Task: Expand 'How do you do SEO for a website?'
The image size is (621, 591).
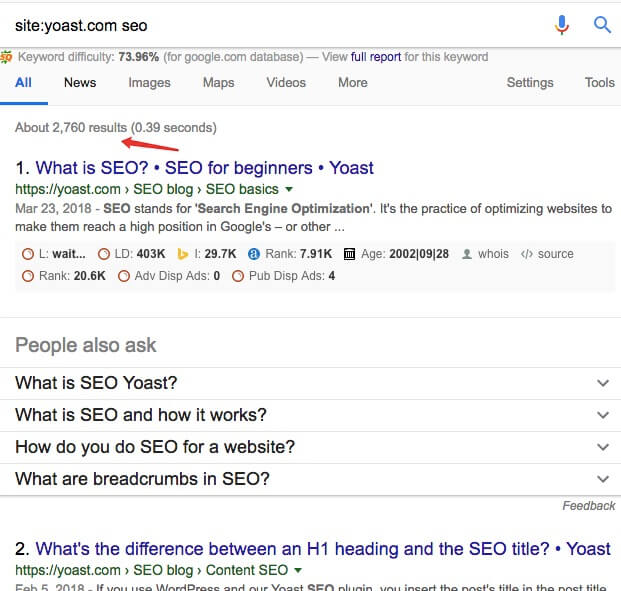Action: click(x=310, y=447)
